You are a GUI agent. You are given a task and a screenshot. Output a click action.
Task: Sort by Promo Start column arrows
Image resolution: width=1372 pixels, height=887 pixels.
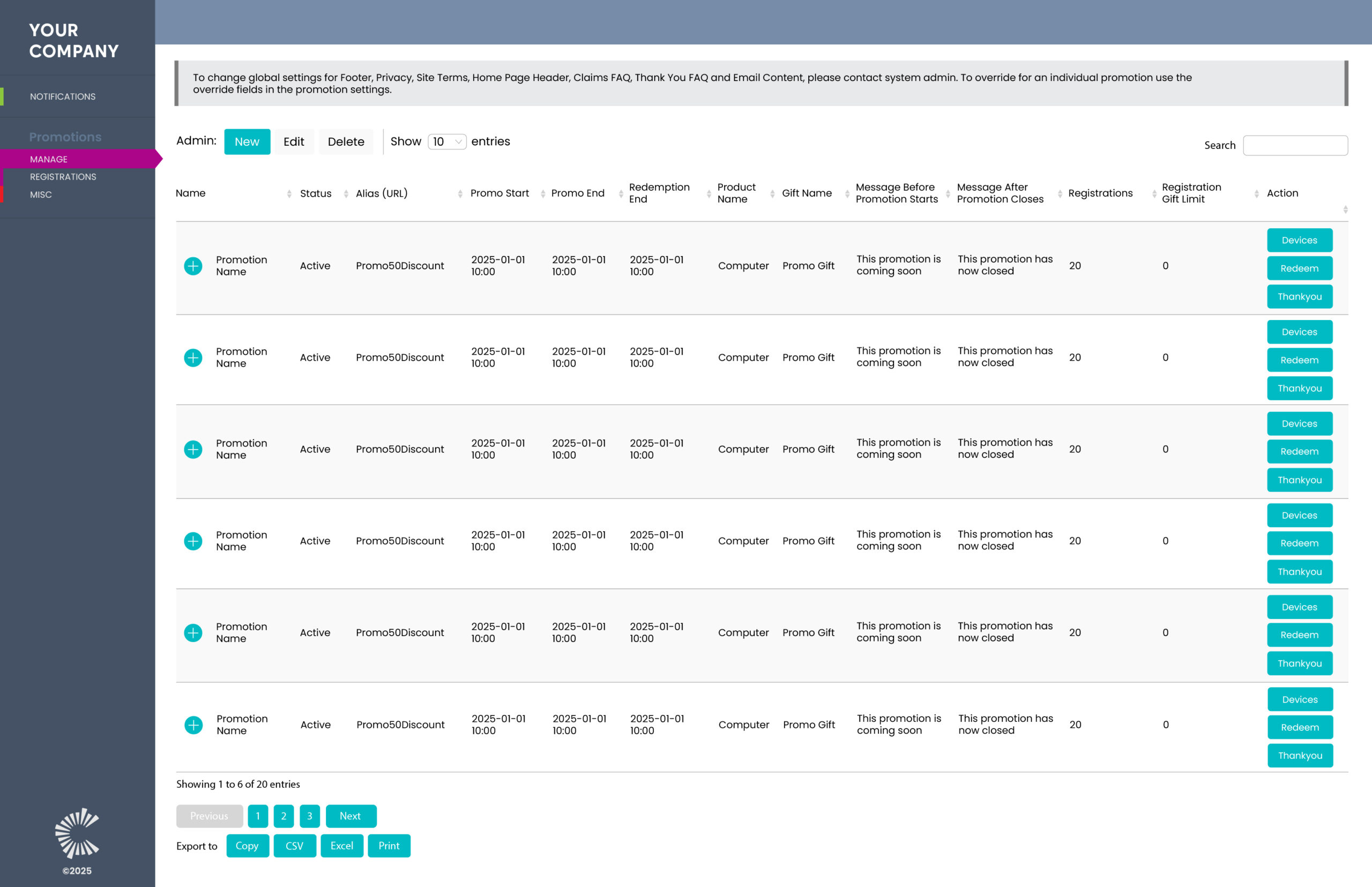coord(543,194)
